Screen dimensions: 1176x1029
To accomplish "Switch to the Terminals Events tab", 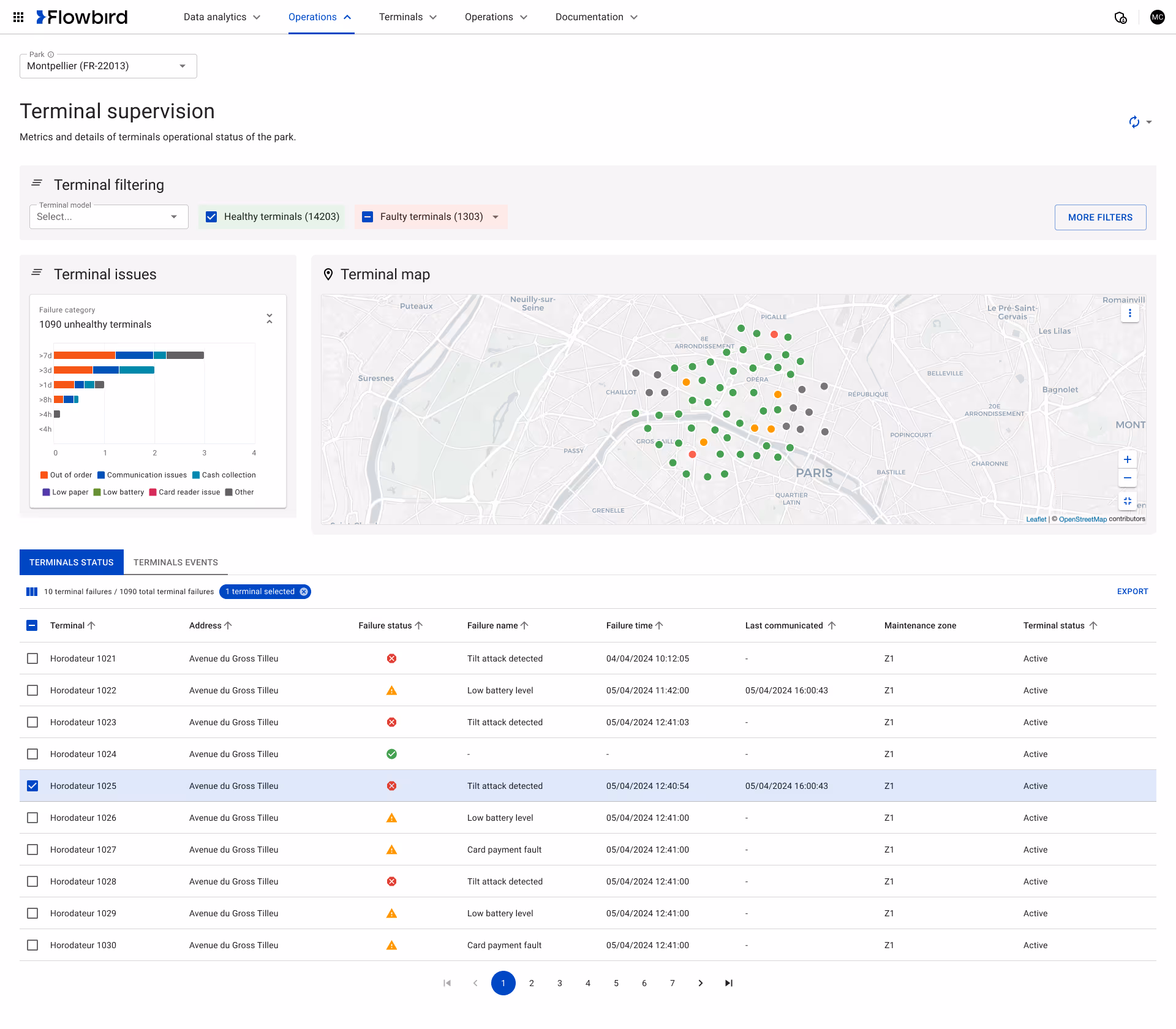I will [x=176, y=562].
